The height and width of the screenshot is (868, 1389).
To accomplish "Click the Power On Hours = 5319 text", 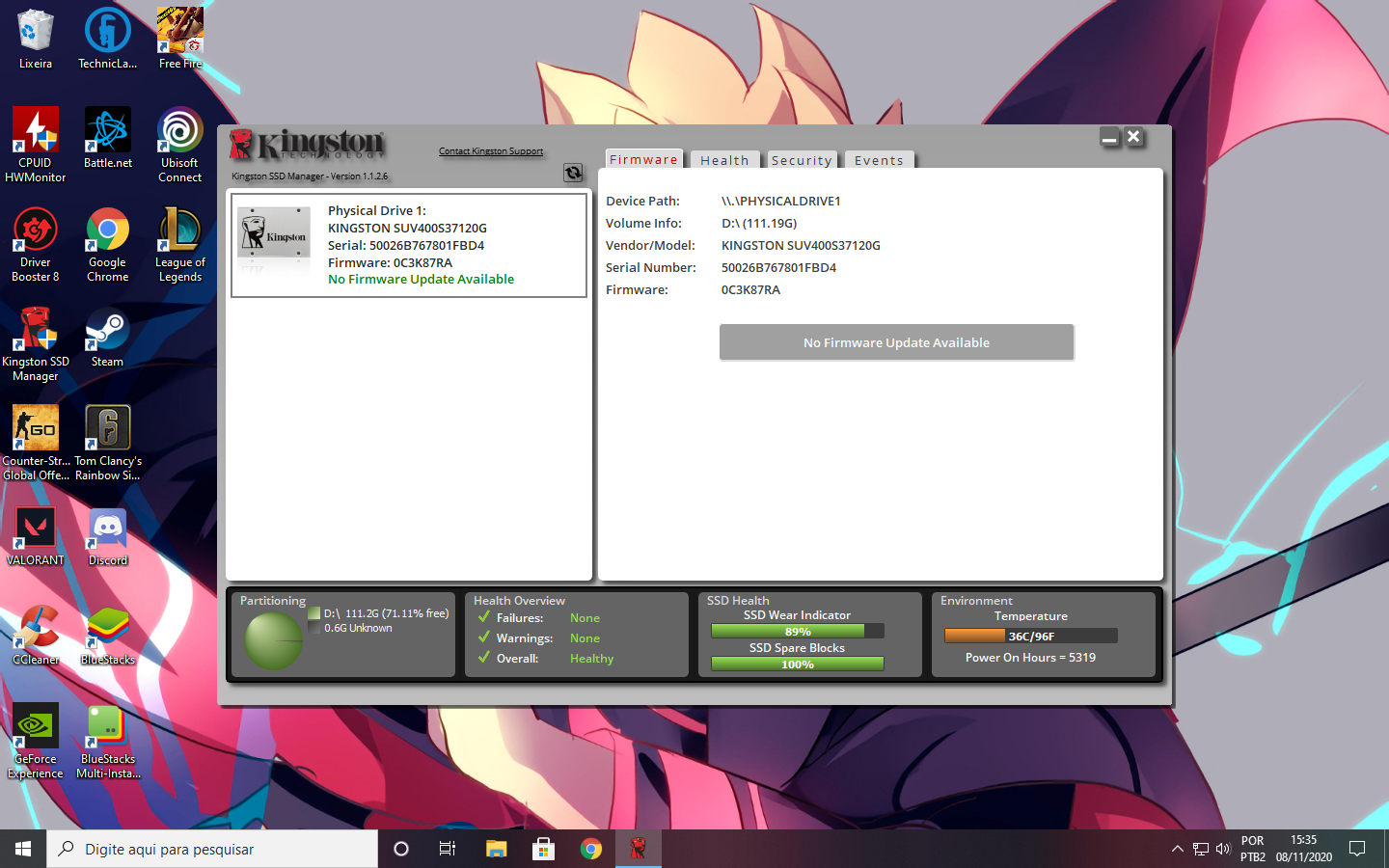I will [x=1031, y=658].
